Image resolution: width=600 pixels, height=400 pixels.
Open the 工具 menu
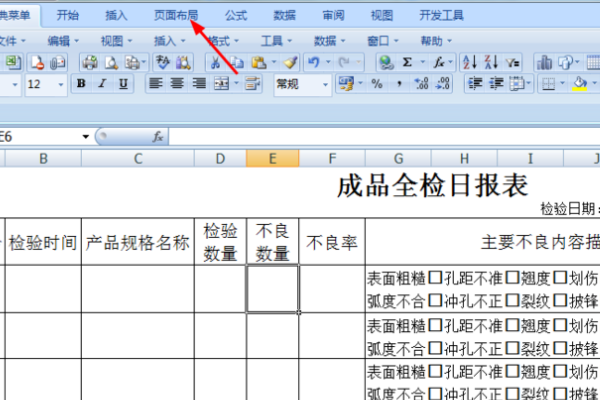click(x=276, y=41)
